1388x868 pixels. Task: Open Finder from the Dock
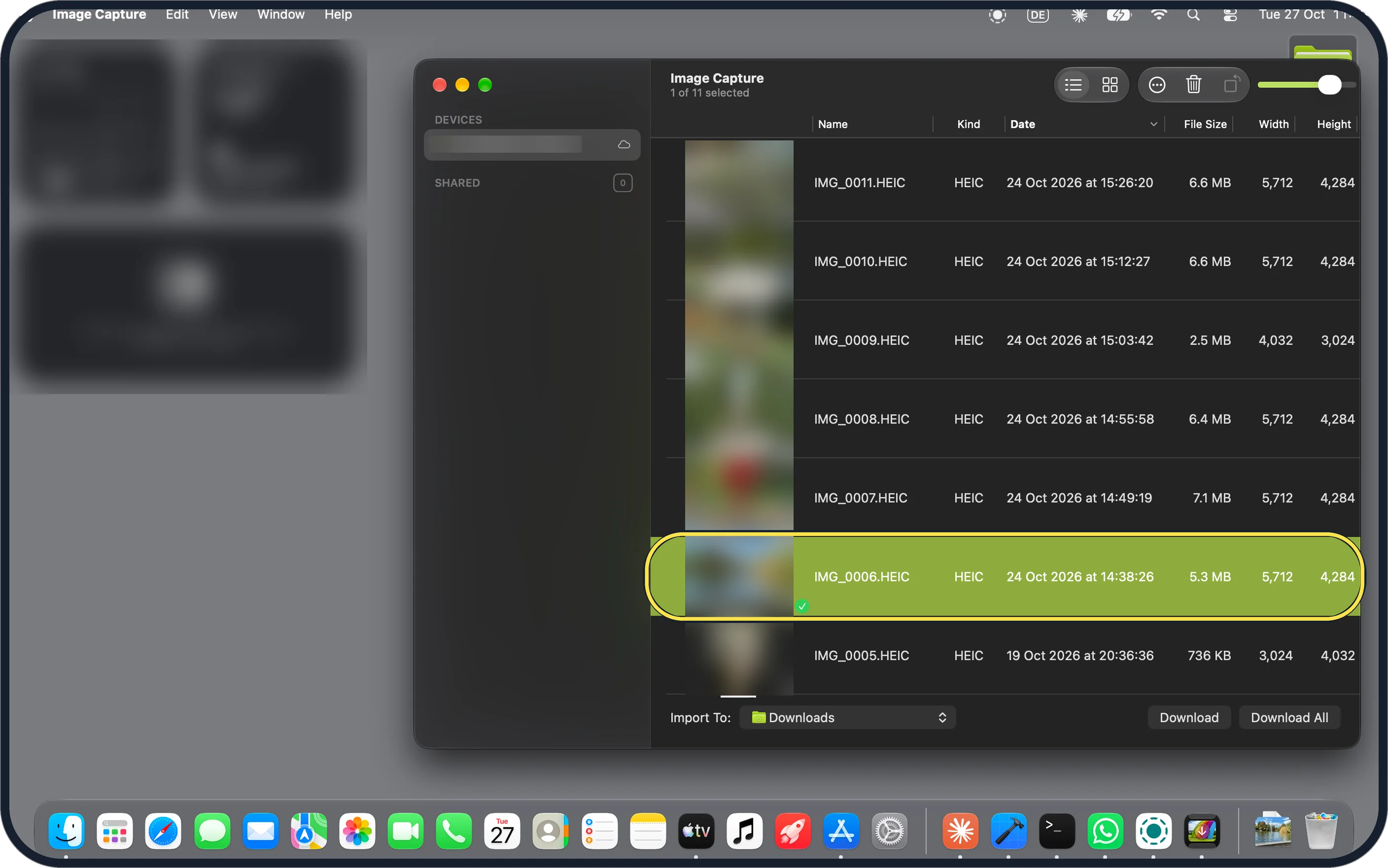point(67,831)
